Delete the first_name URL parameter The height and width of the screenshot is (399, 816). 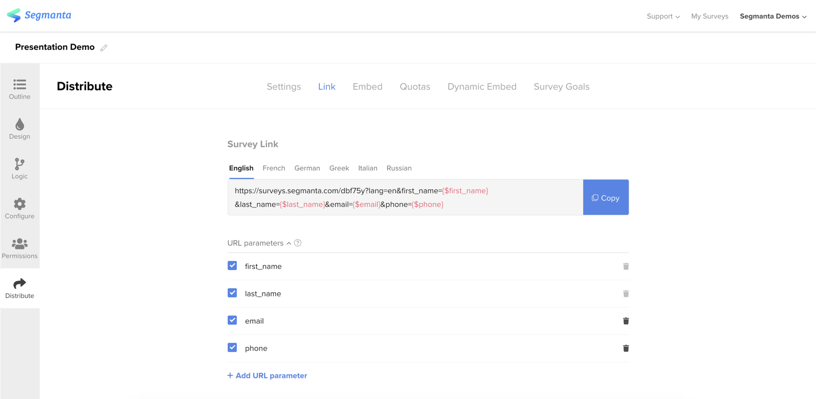pyautogui.click(x=626, y=266)
